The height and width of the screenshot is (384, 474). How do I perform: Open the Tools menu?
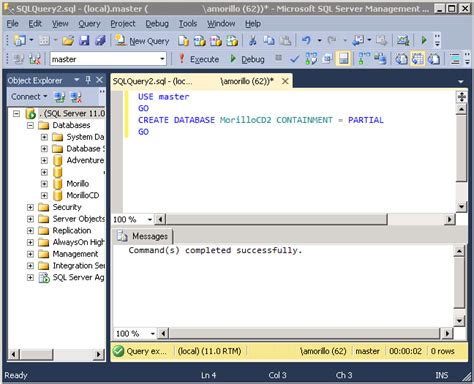[x=188, y=24]
